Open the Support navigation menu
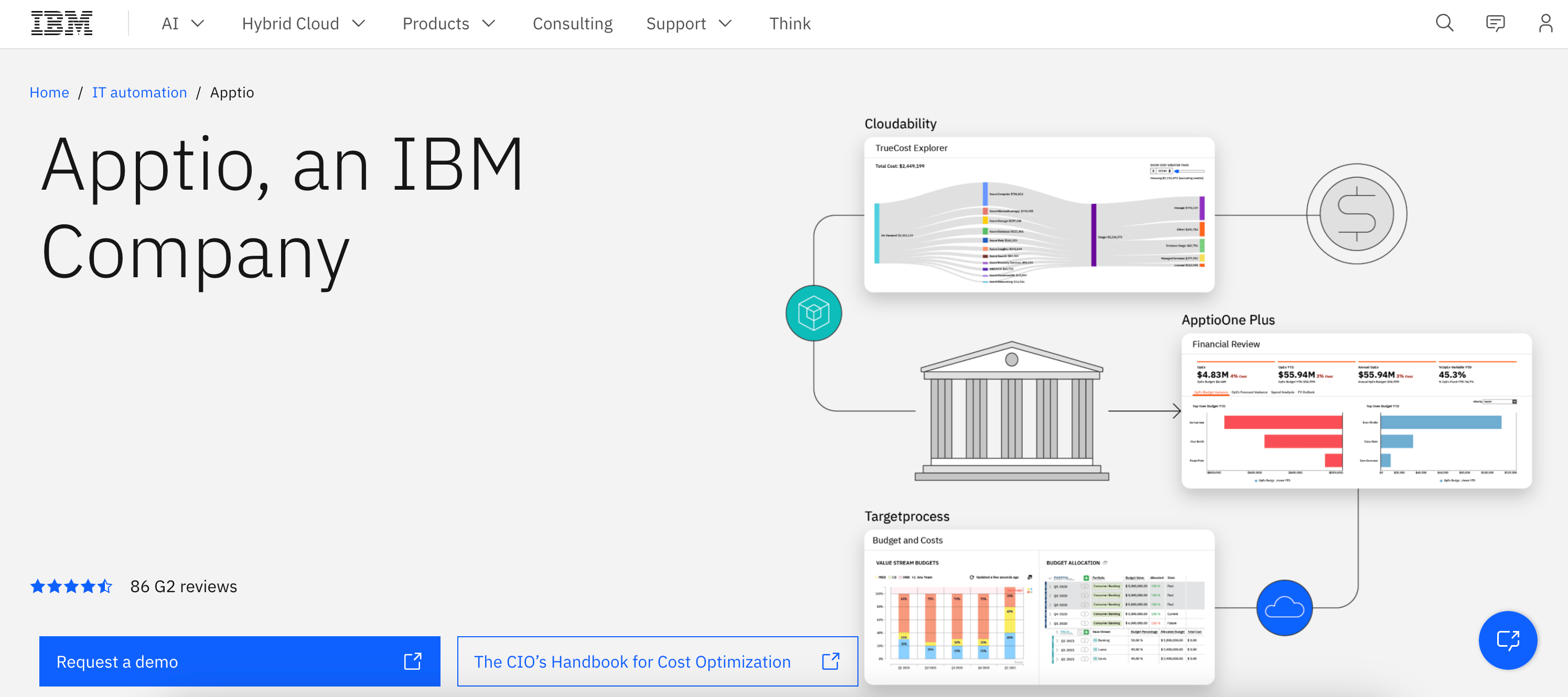 tap(689, 24)
